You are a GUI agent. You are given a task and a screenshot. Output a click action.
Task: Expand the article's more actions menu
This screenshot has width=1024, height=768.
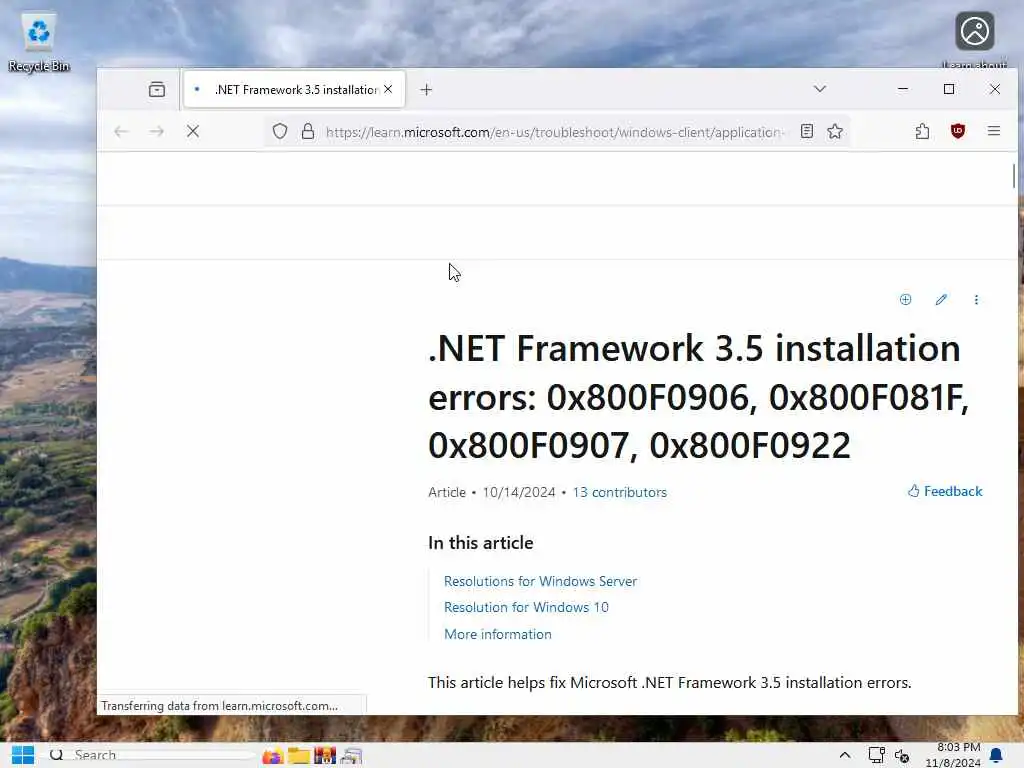(x=976, y=300)
